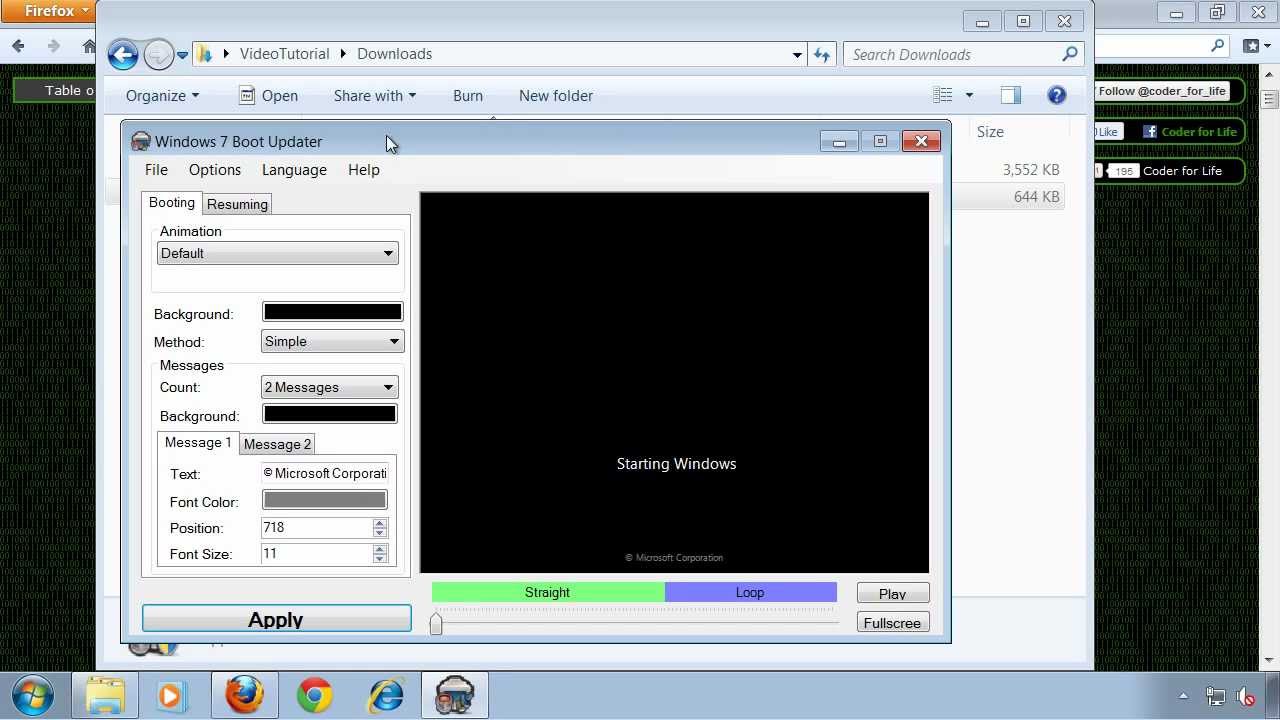This screenshot has height=720, width=1280.
Task: Click Firefox back arrow
Action: point(18,46)
